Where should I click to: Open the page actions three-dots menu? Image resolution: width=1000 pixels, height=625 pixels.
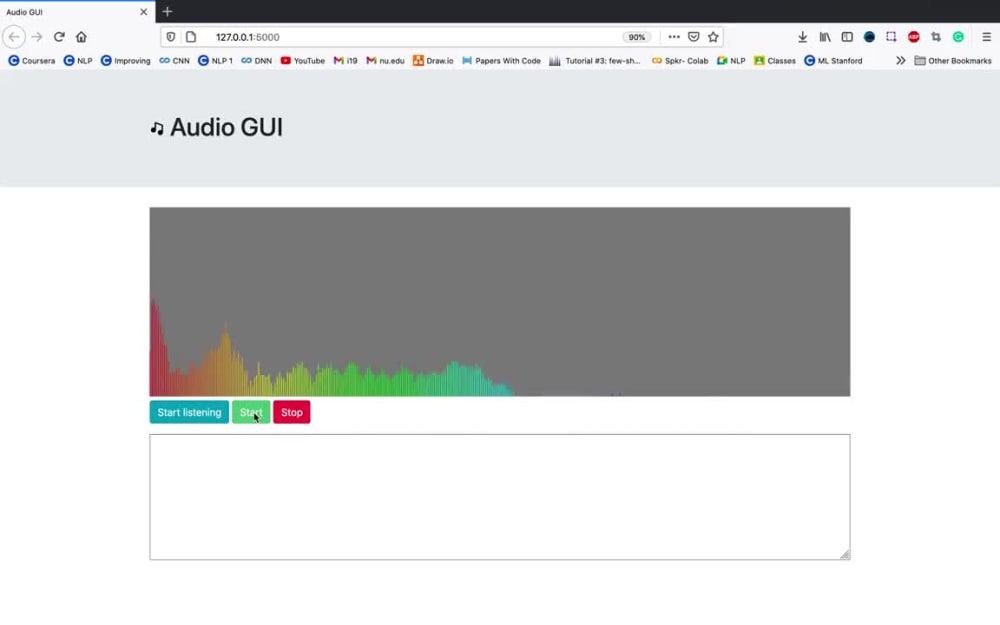[674, 37]
